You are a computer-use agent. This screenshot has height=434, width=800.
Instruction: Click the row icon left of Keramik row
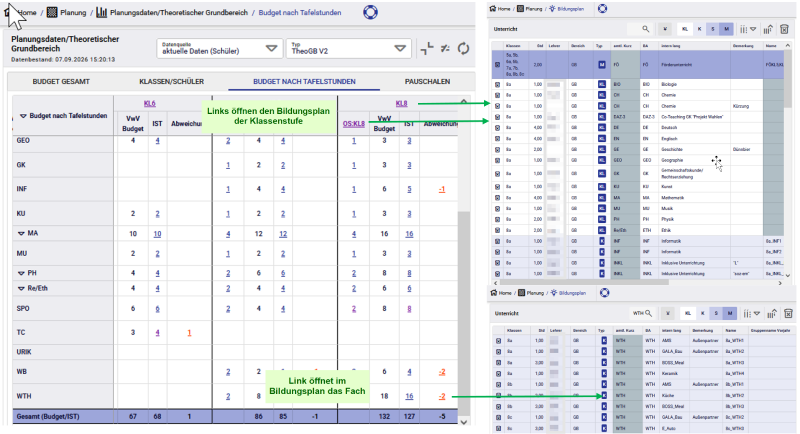pyautogui.click(x=498, y=374)
